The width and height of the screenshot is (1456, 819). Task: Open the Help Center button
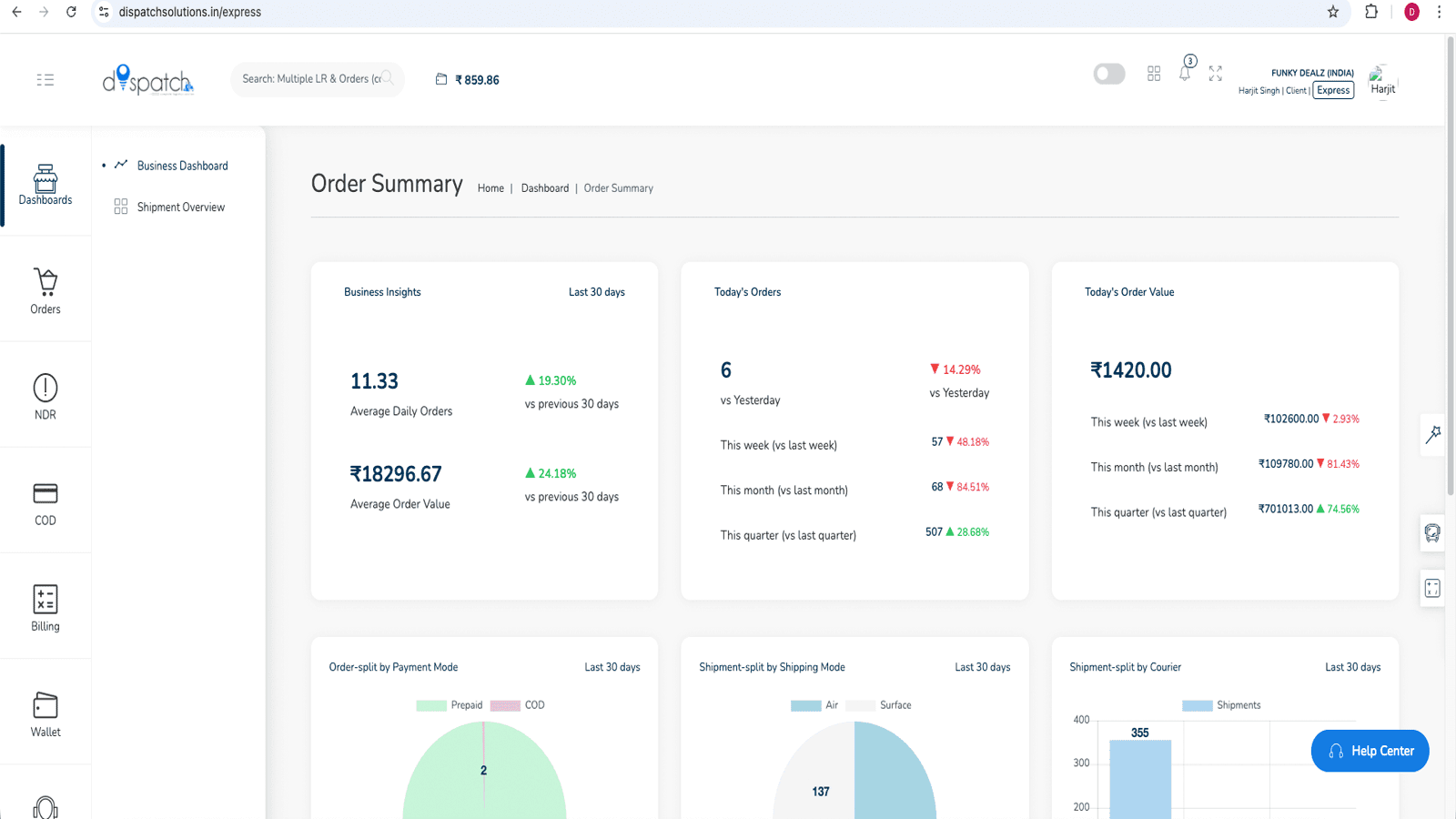click(x=1370, y=751)
